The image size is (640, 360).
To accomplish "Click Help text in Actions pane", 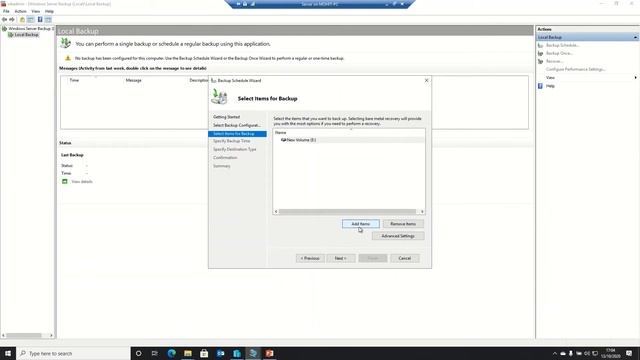I will point(550,86).
